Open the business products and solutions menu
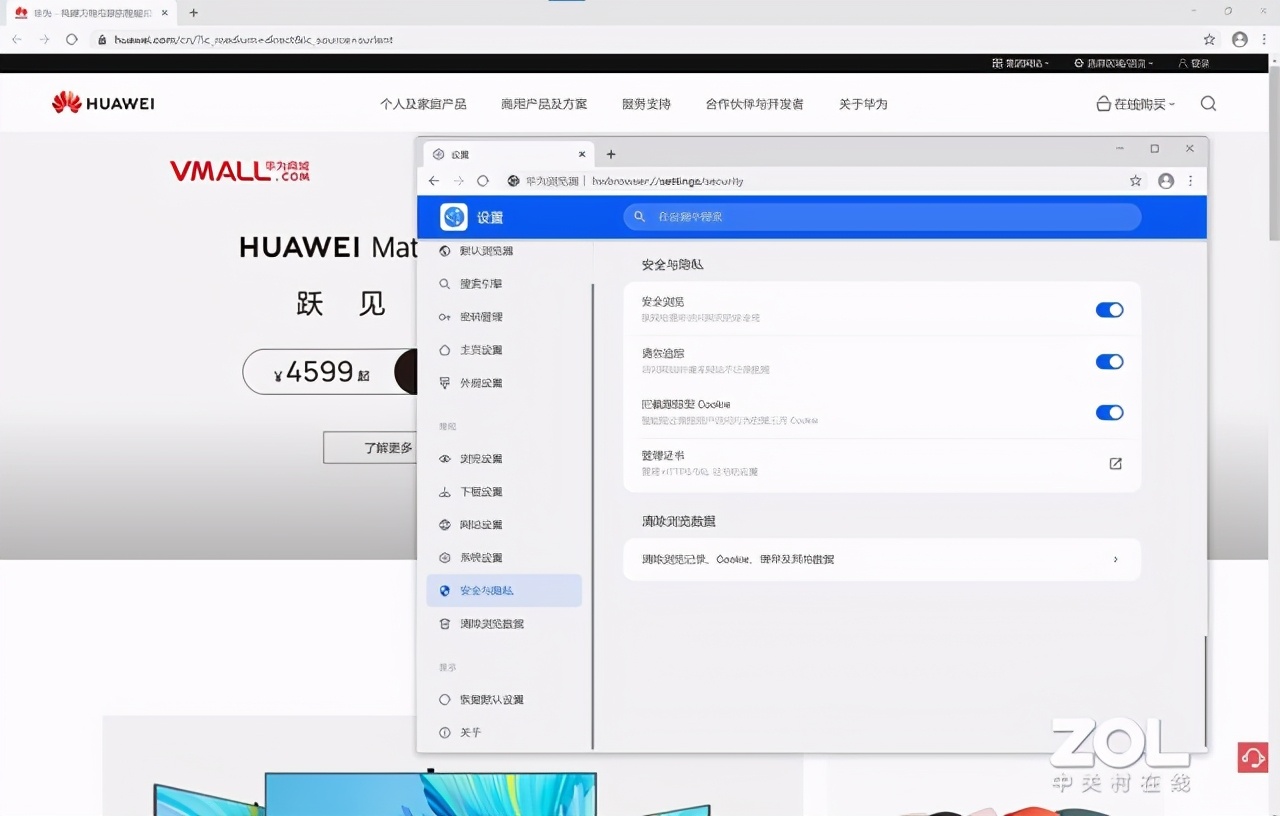The image size is (1280, 816). coord(544,104)
